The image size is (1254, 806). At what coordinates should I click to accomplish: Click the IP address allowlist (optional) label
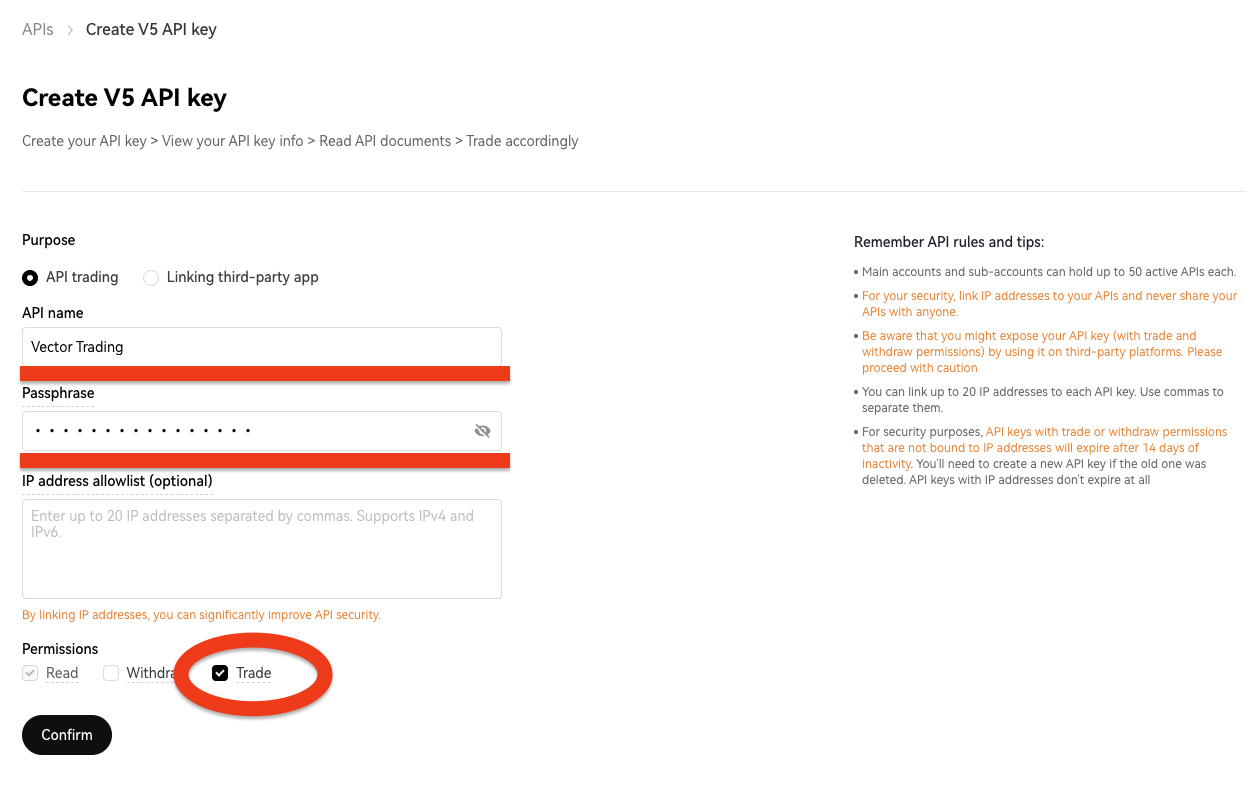click(x=117, y=481)
